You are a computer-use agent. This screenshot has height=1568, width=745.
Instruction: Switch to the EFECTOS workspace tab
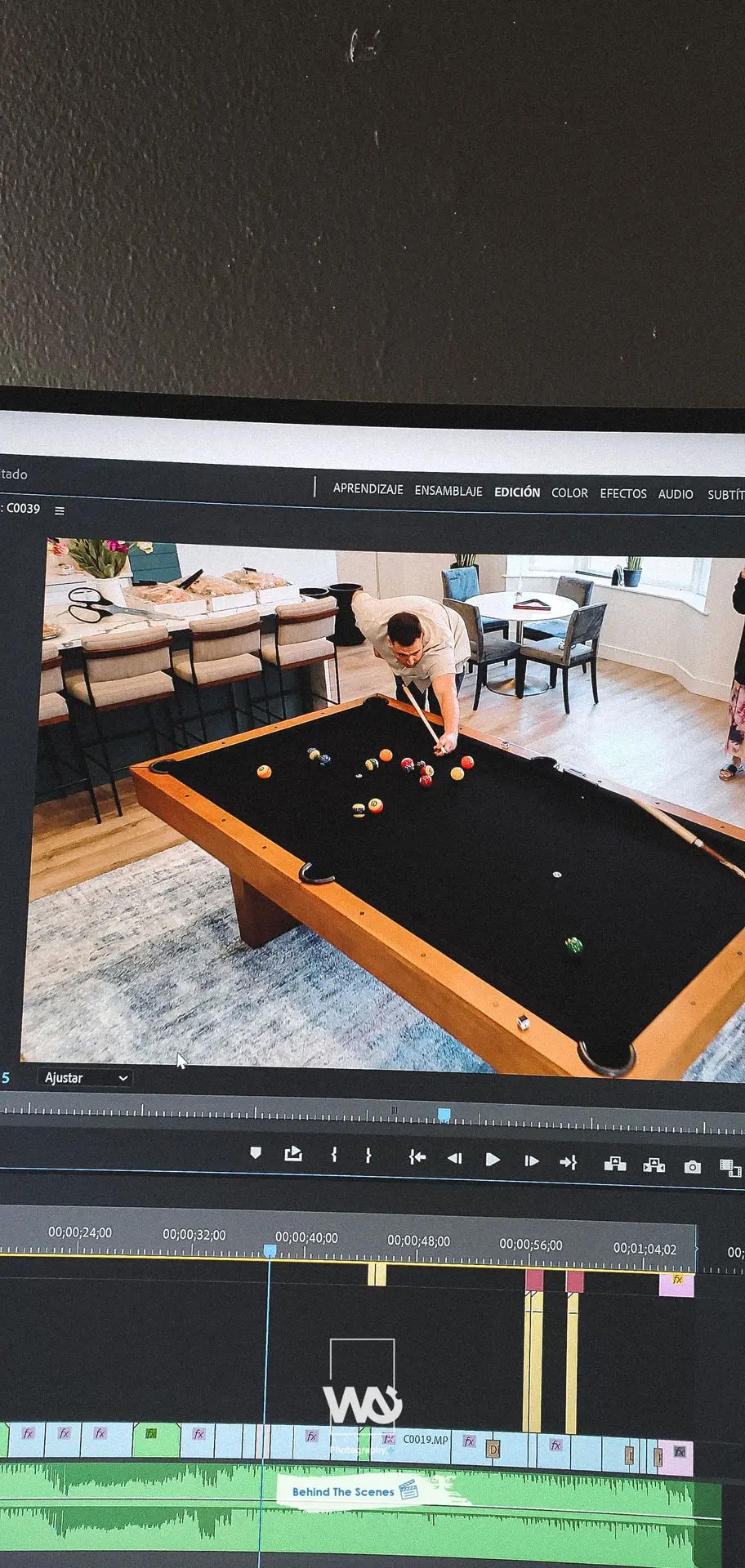pos(623,493)
